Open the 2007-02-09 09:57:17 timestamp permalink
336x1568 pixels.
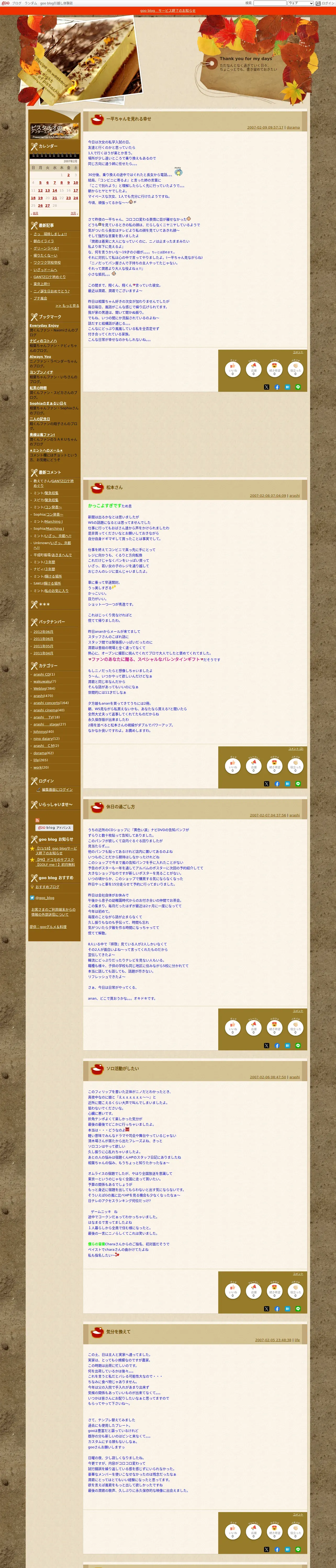[x=265, y=128]
